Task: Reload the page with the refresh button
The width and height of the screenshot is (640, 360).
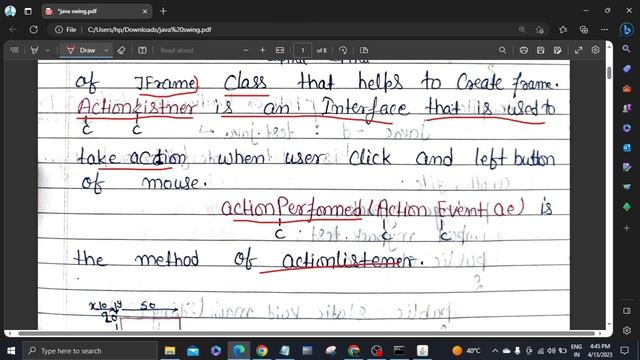Action: 33,29
